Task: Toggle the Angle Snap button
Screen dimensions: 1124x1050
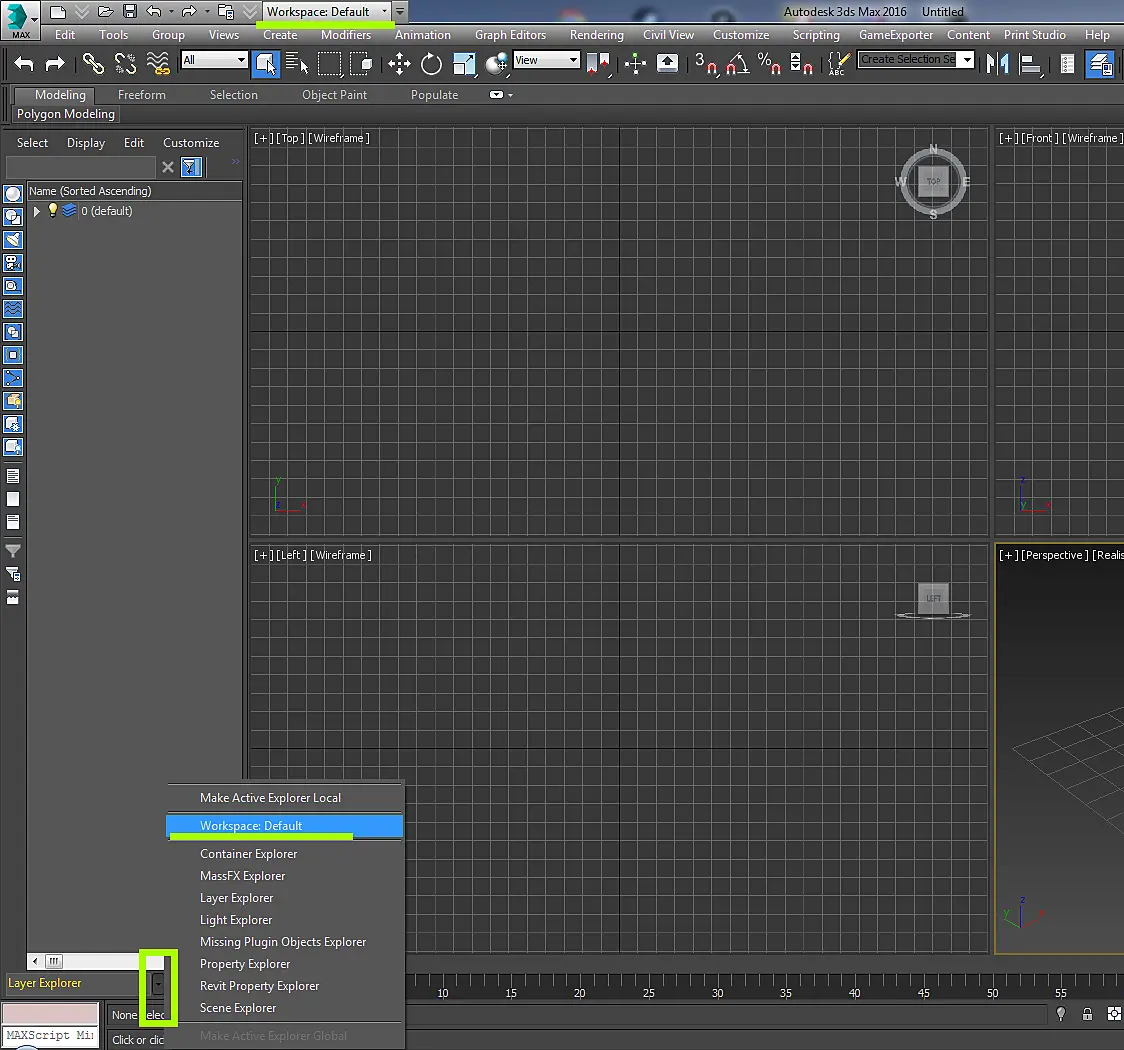Action: pos(738,64)
